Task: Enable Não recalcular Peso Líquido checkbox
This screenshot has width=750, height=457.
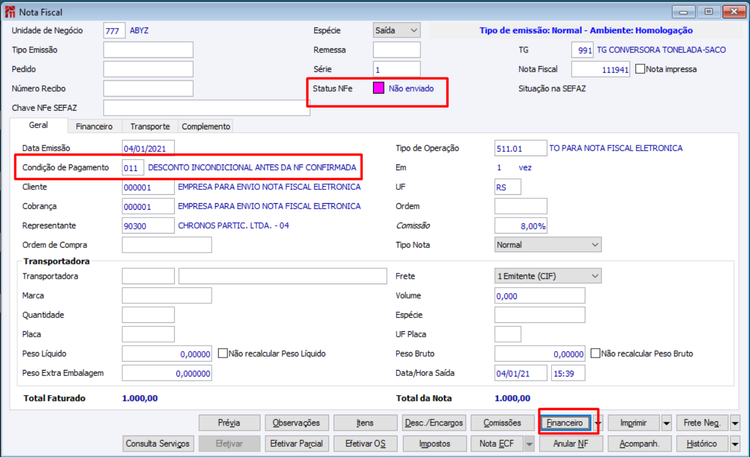Action: [222, 353]
